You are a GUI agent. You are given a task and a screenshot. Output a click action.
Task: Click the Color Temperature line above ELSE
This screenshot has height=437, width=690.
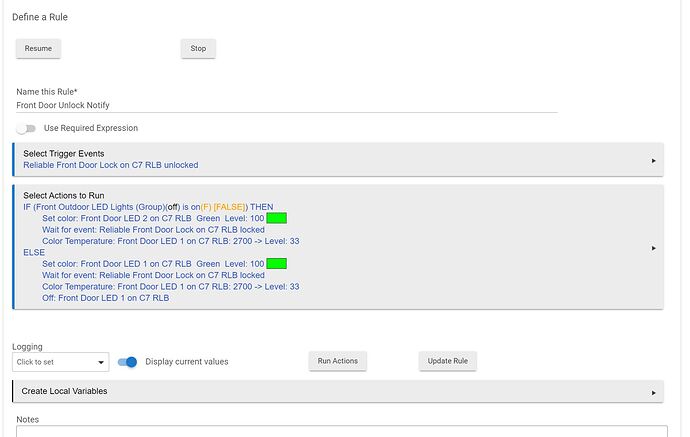point(171,241)
